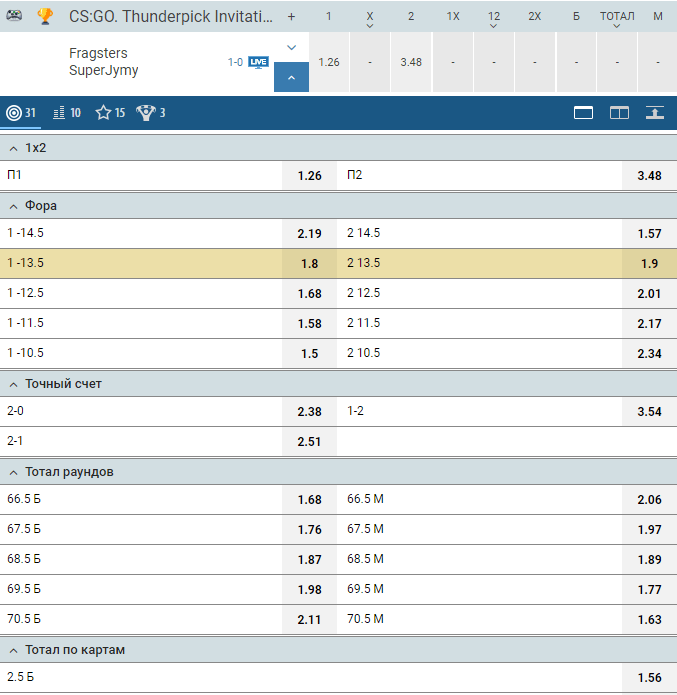Image resolution: width=677 pixels, height=695 pixels.
Task: Collapse the Тотал раундов section
Action: 13,473
